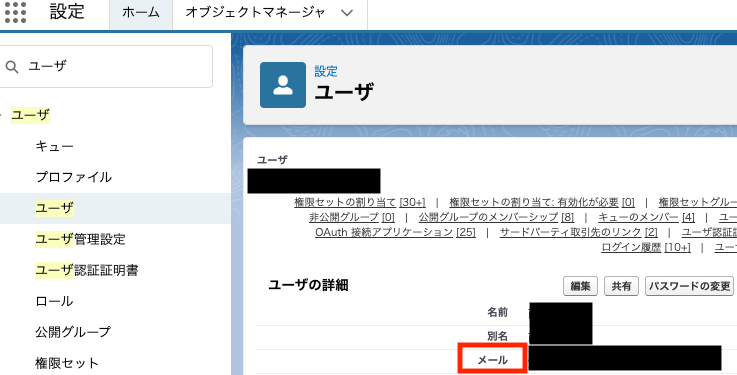Open ユーザ認証証明書 in the sidebar
This screenshot has width=737, height=375.
pos(87,270)
